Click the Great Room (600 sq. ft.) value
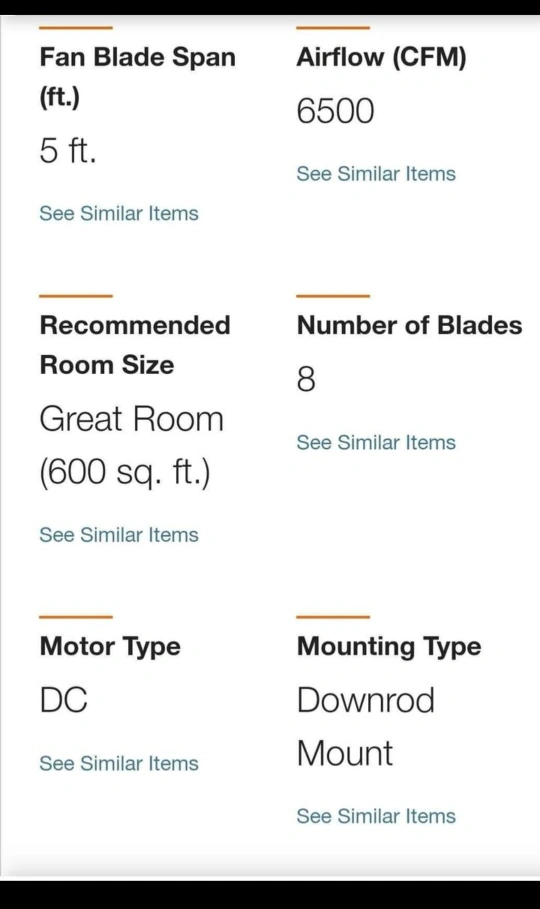The image size is (540, 909). click(131, 446)
